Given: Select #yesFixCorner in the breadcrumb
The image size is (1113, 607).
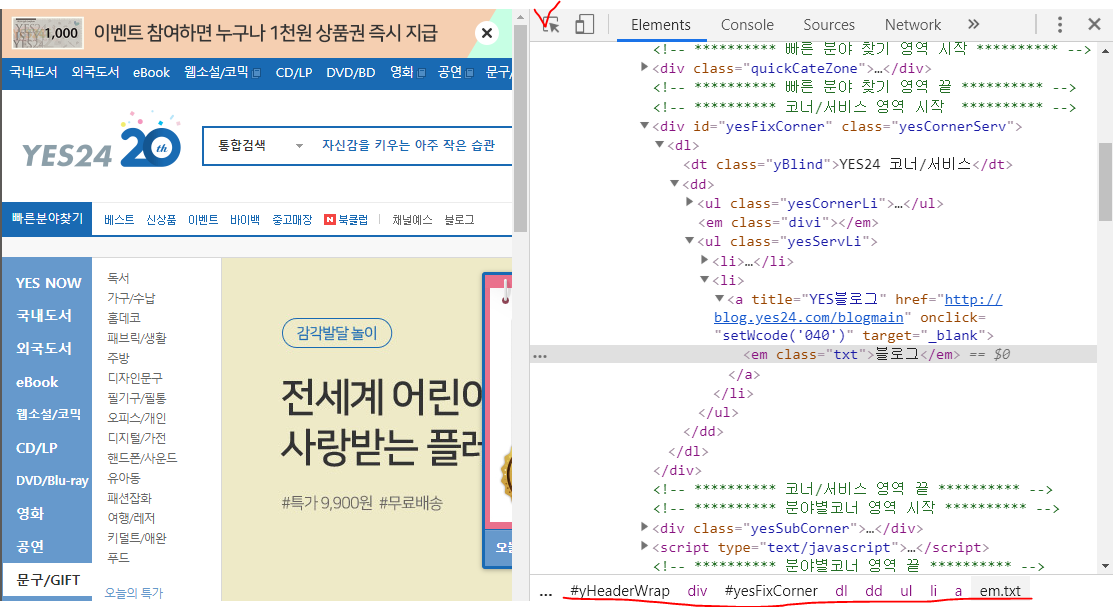Looking at the screenshot, I should pyautogui.click(x=771, y=591).
